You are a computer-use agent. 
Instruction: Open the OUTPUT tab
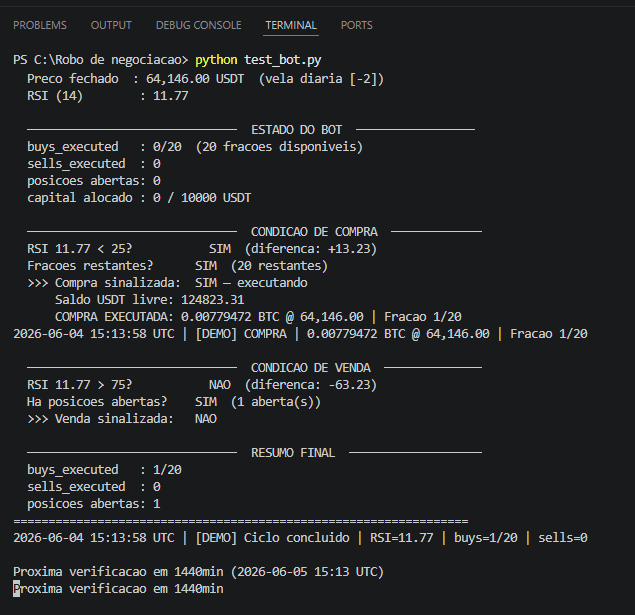pyautogui.click(x=111, y=25)
